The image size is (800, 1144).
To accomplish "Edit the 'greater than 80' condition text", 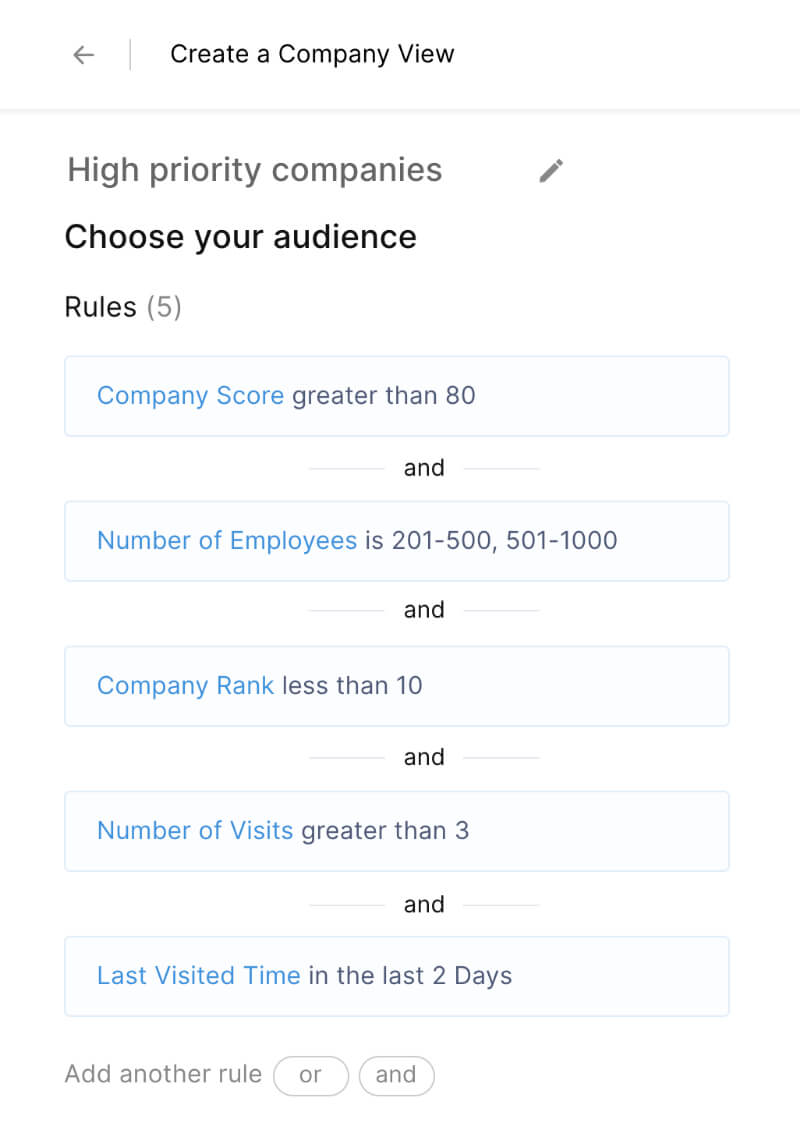I will pyautogui.click(x=384, y=395).
